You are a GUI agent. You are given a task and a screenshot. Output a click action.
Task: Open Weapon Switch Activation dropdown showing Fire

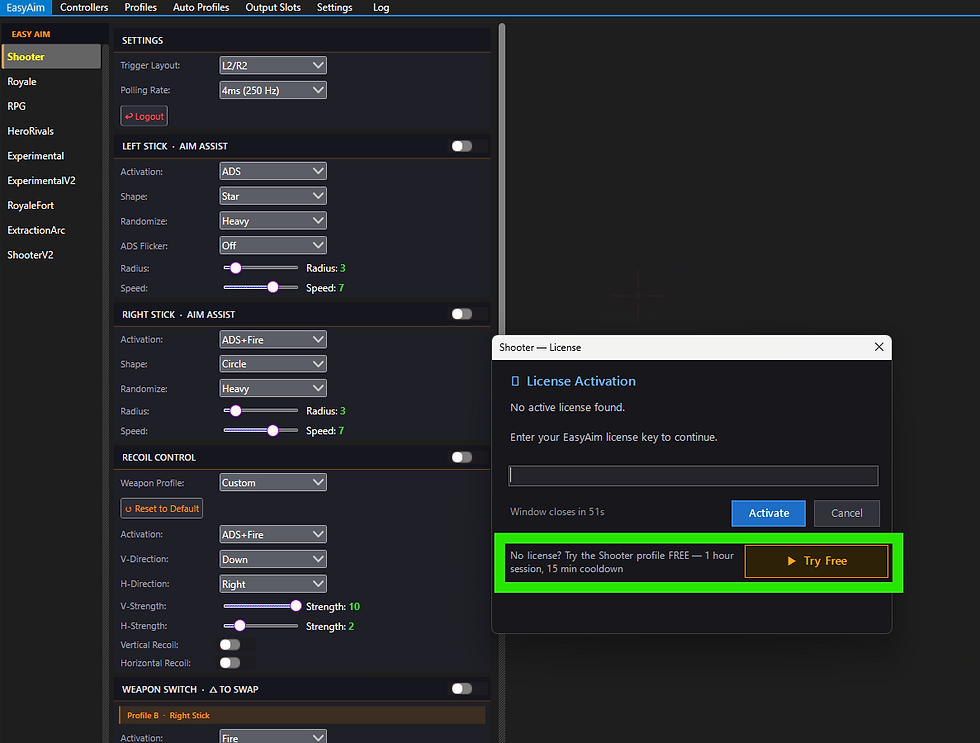272,737
